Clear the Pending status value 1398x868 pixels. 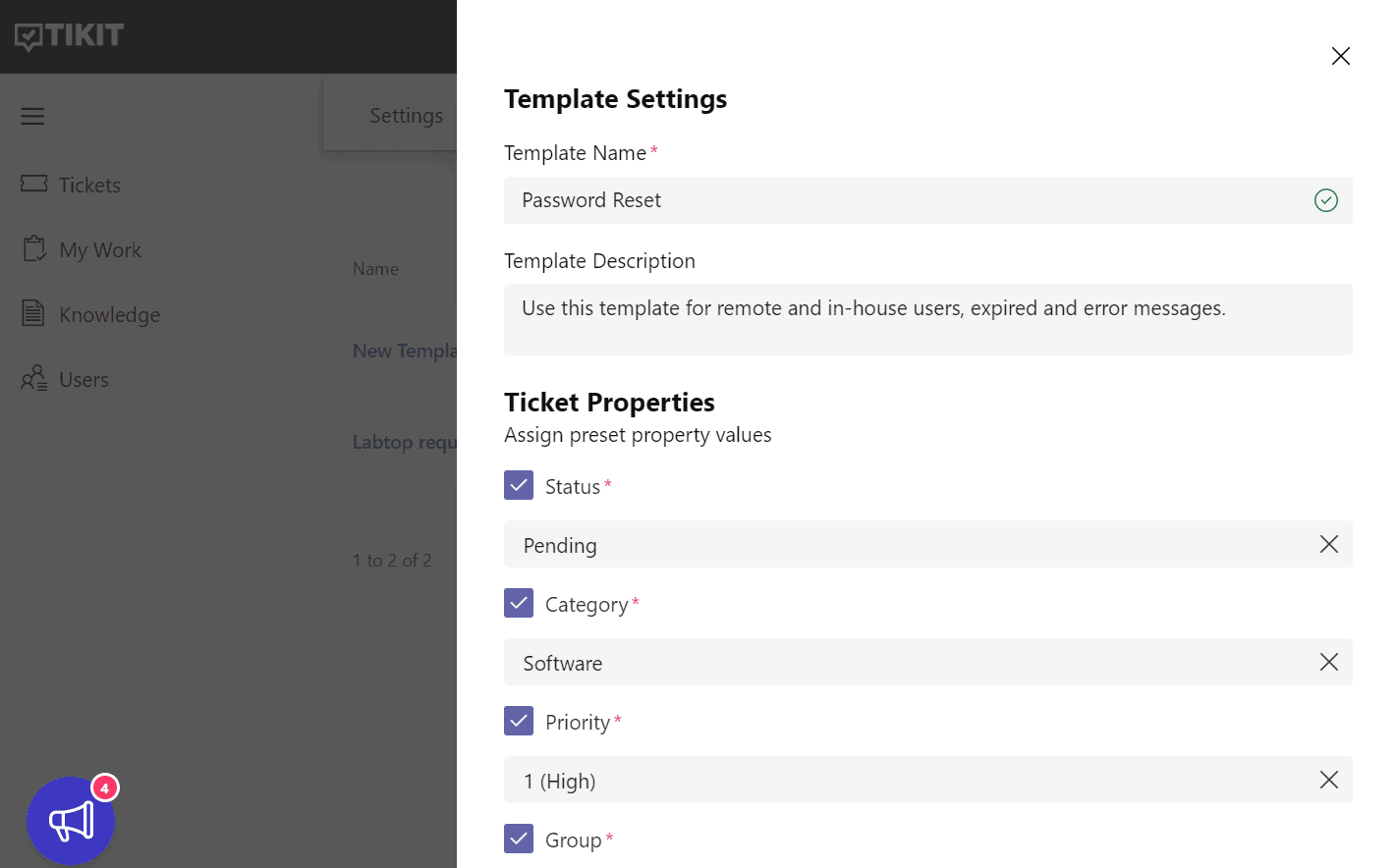1329,544
